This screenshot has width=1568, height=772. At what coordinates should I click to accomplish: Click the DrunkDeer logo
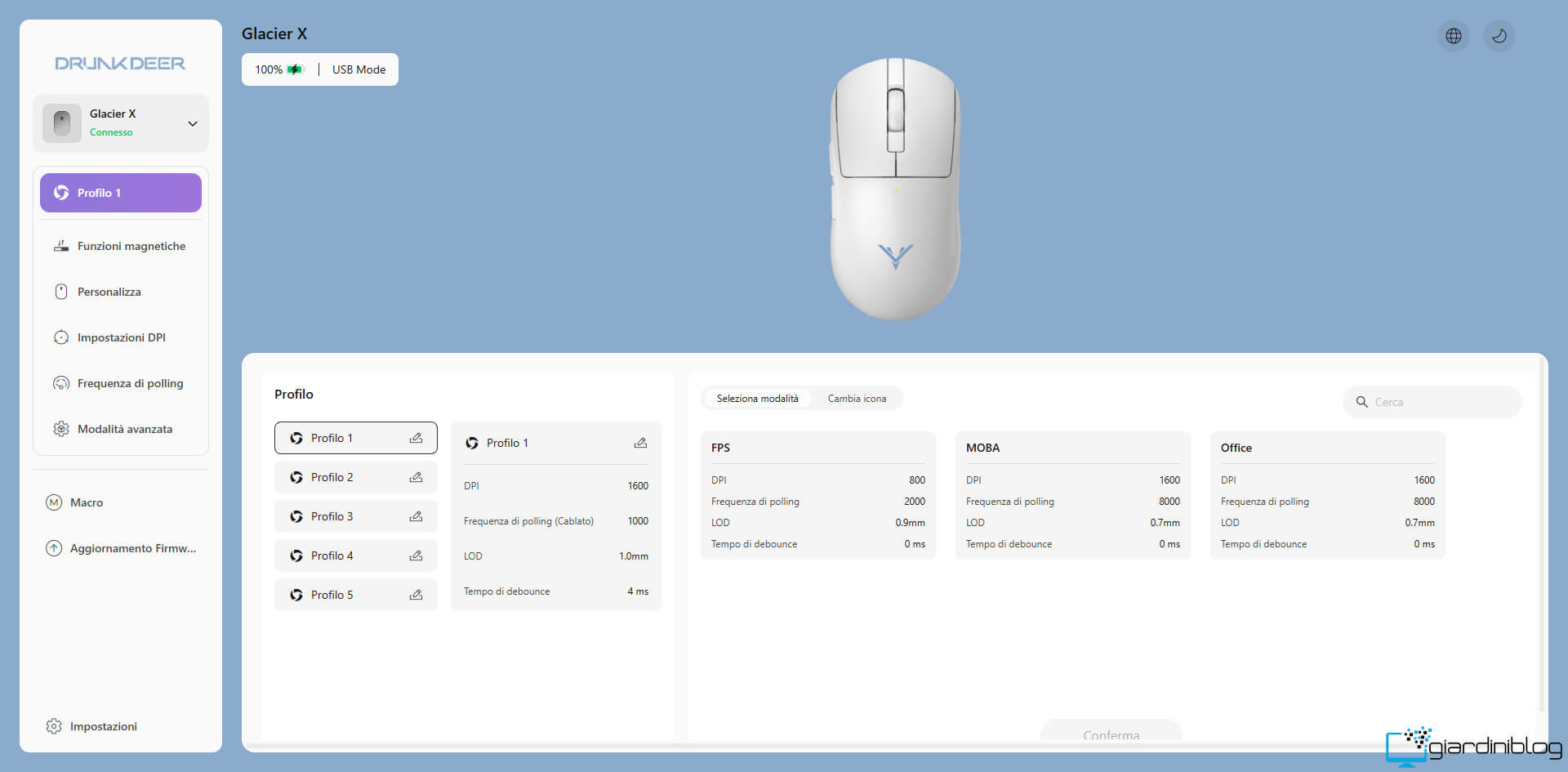[x=120, y=63]
